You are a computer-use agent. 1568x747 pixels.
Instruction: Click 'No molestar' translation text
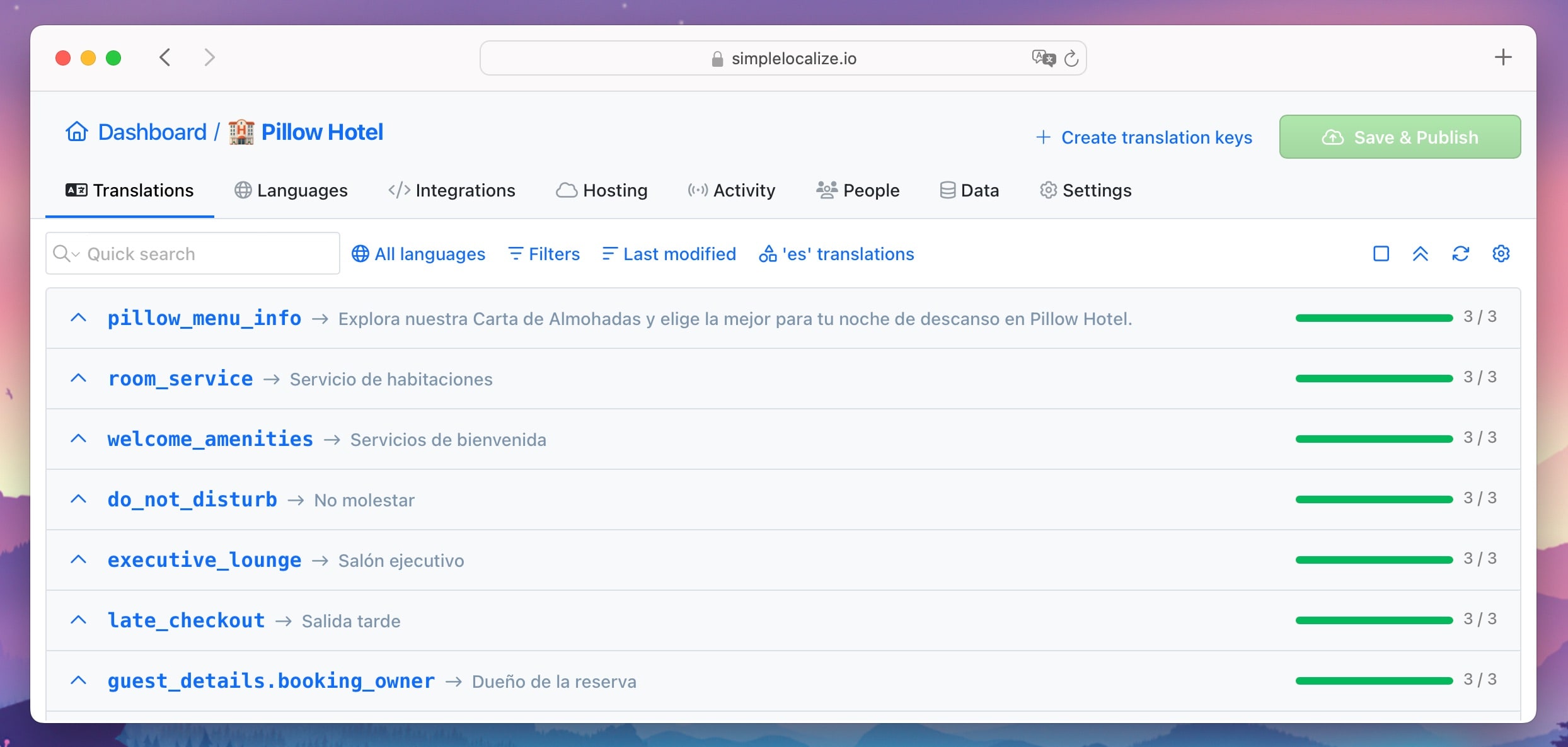click(364, 500)
